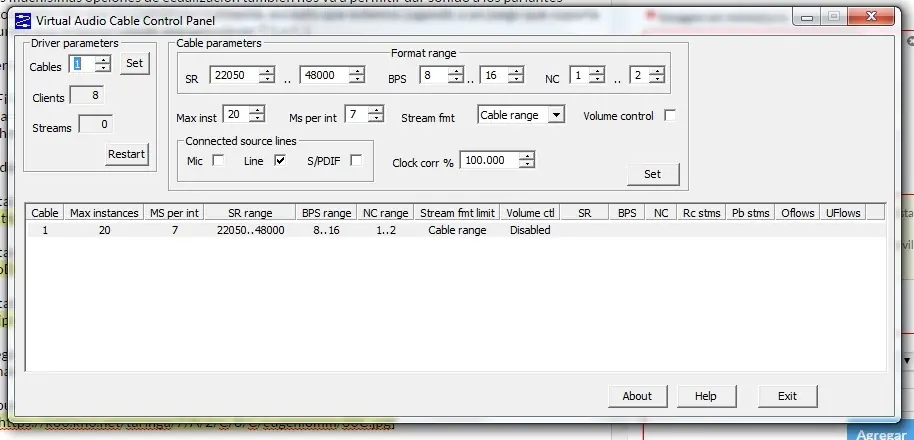Viewport: 914px width, 440px height.
Task: Increase minimum SR 22050 up arrow
Action: click(266, 71)
